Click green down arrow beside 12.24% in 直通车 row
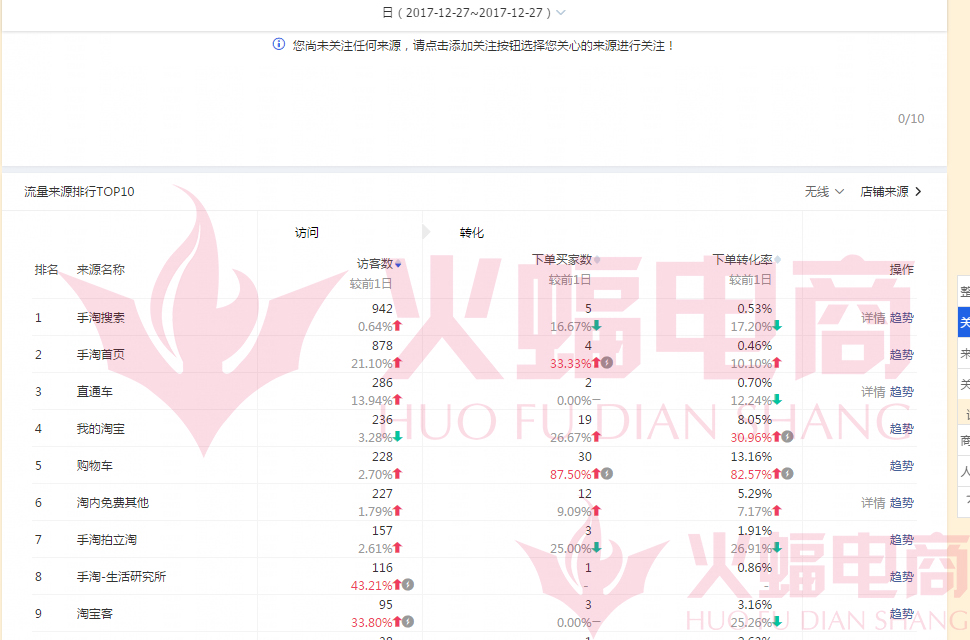The image size is (970, 640). coord(777,400)
